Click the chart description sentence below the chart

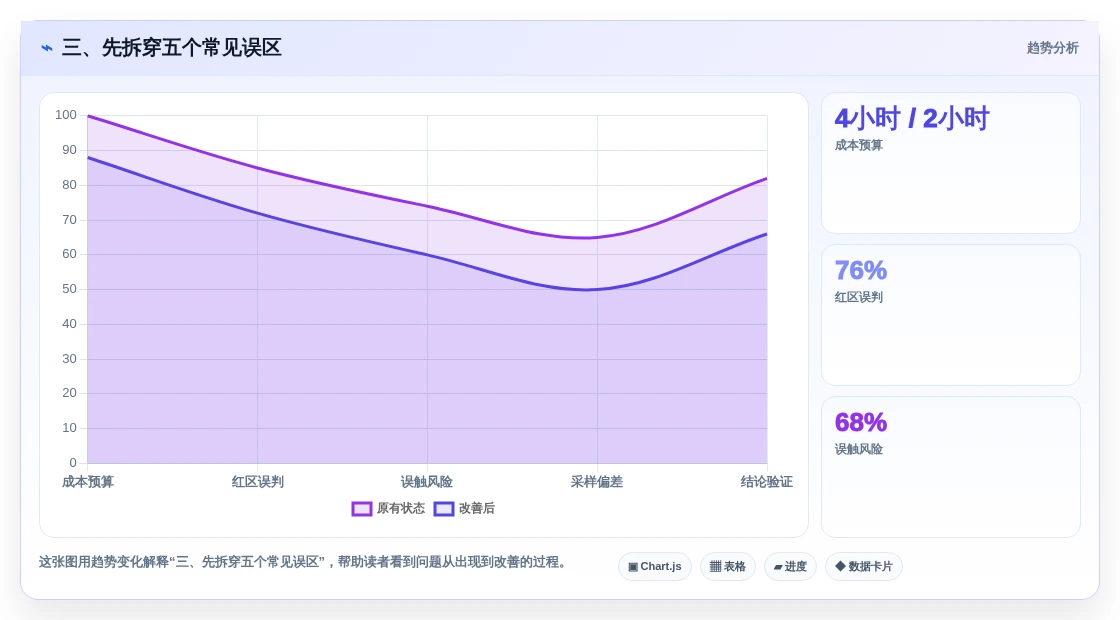click(305, 562)
